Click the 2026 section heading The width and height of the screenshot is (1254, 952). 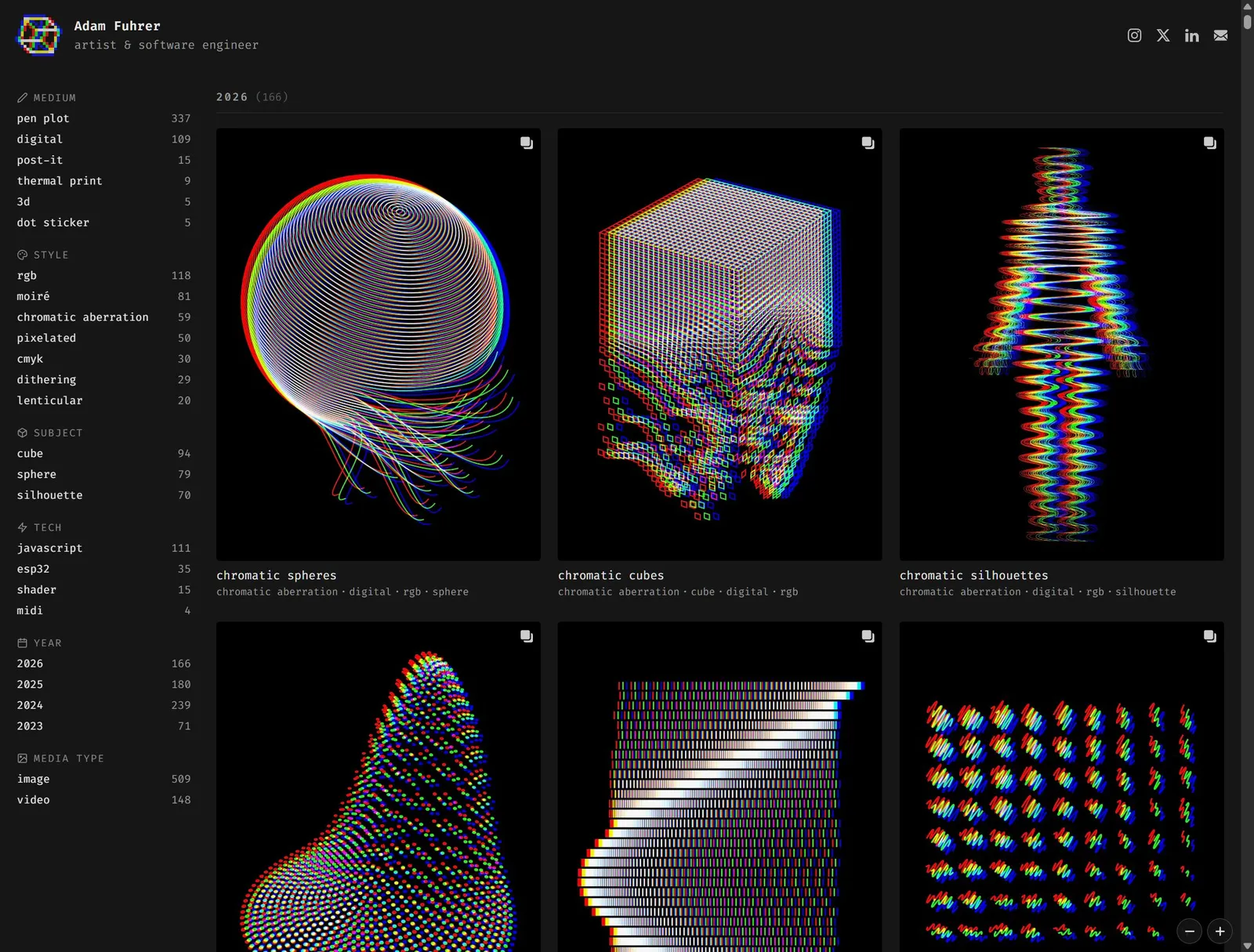pyautogui.click(x=232, y=97)
